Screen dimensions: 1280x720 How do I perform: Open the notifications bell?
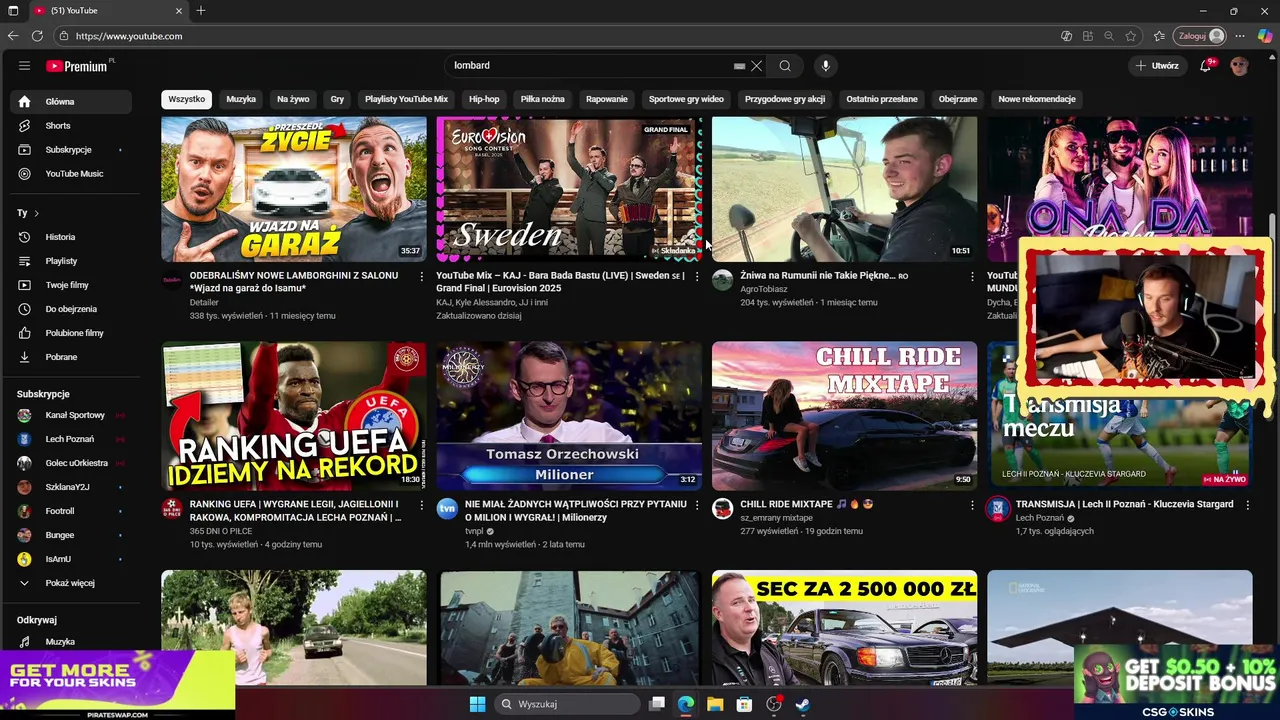tap(1206, 66)
